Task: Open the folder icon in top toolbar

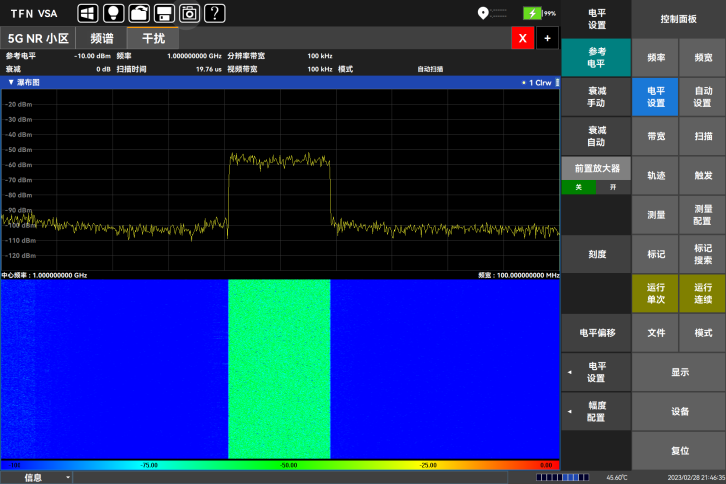Action: 139,13
